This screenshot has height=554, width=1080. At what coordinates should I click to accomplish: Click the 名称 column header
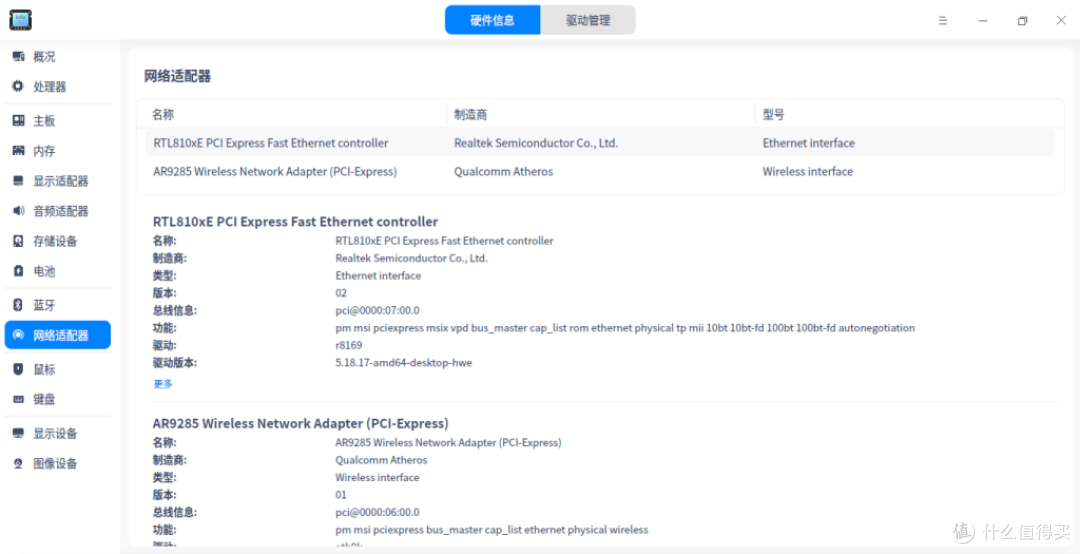point(163,114)
